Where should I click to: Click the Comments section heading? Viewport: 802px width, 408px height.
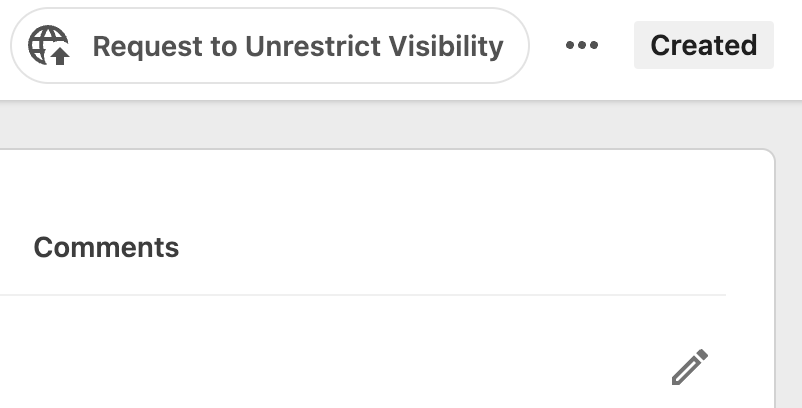click(x=106, y=248)
